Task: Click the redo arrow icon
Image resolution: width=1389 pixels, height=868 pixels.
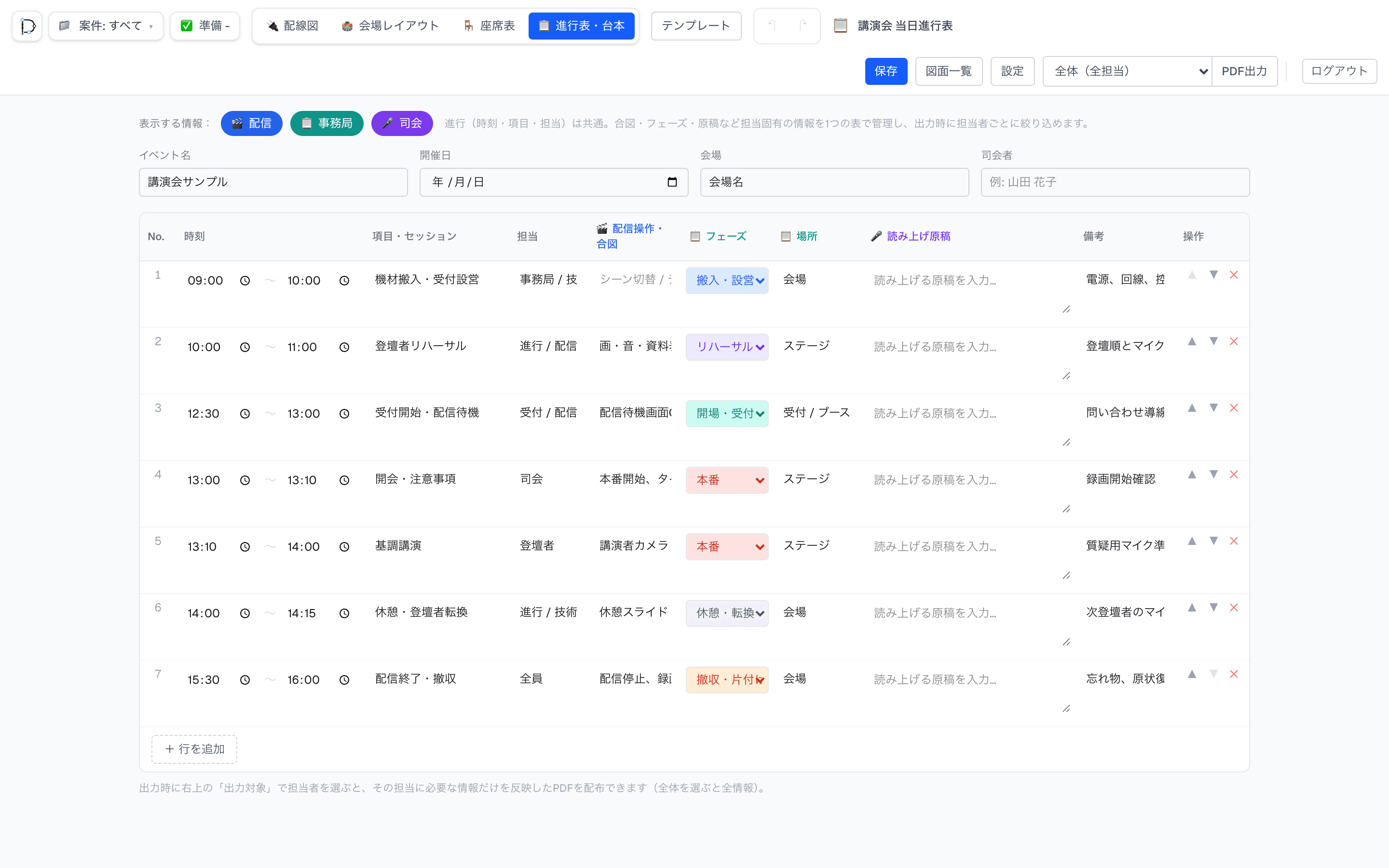Action: tap(803, 26)
